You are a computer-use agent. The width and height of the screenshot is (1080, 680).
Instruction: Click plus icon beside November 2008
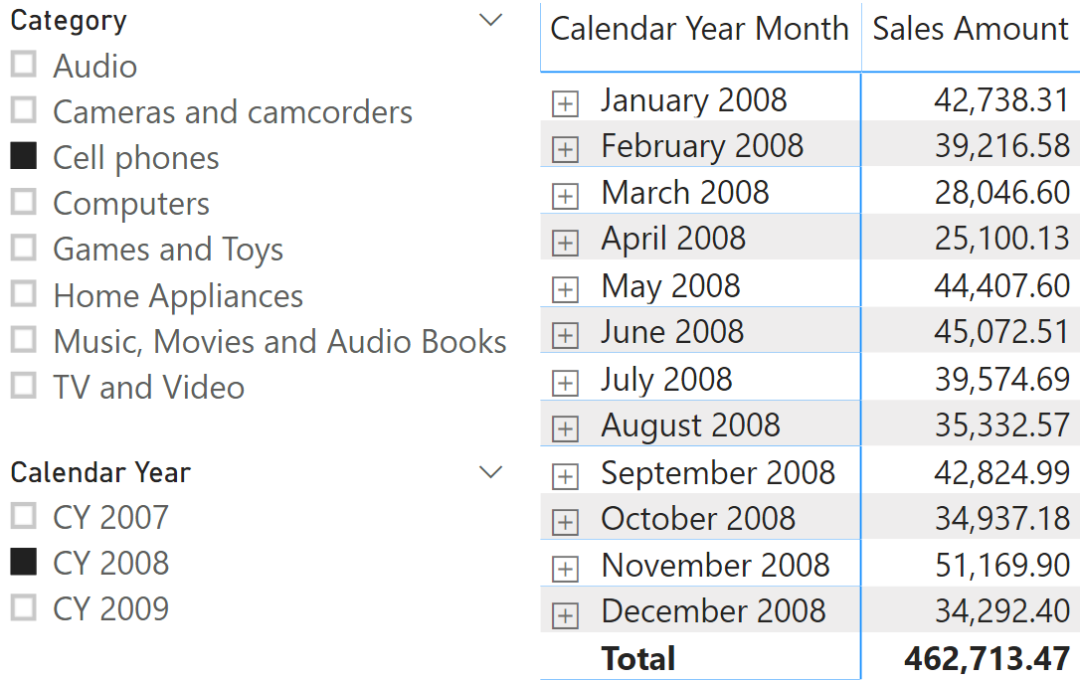[566, 569]
